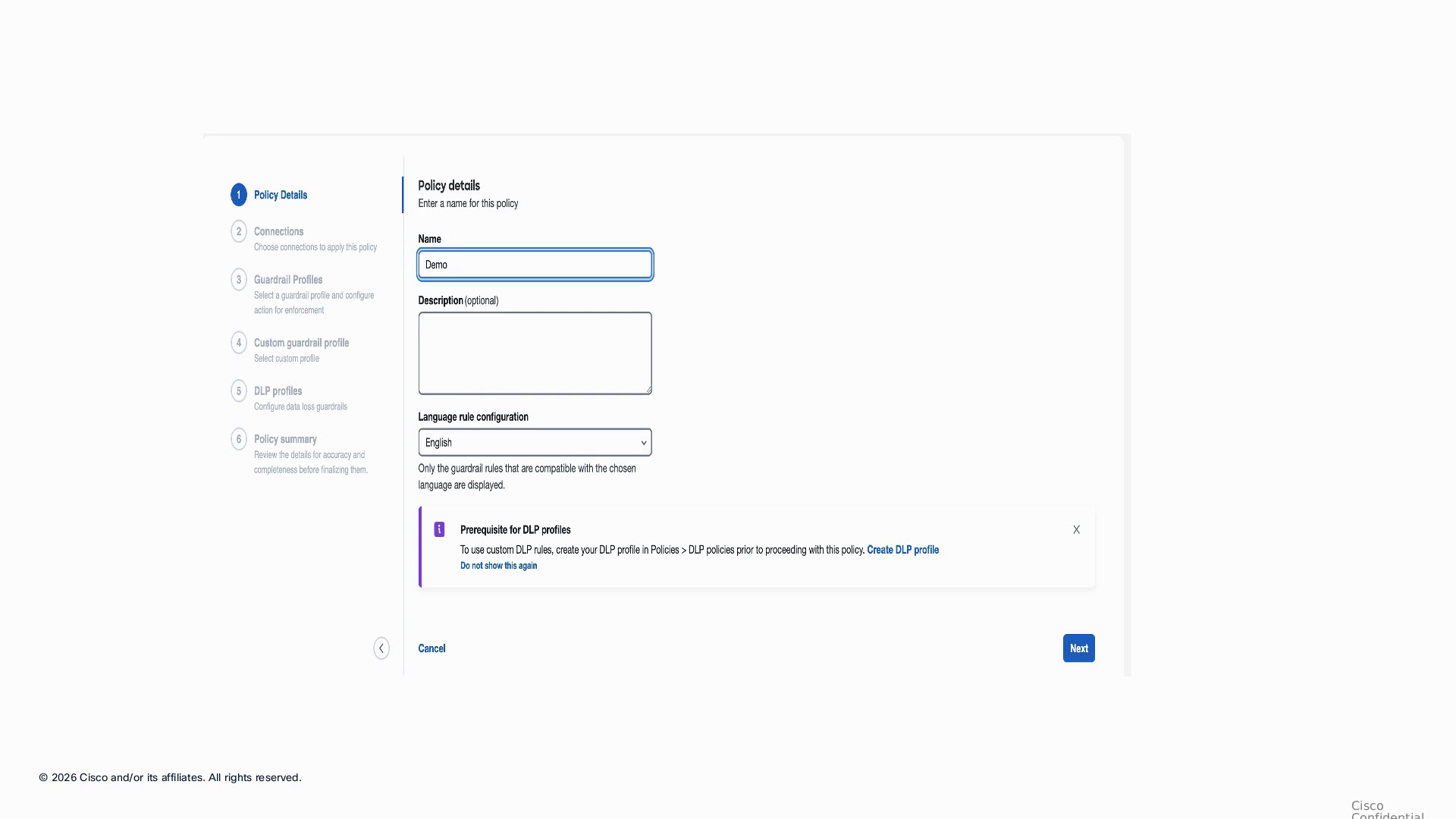Viewport: 1456px width, 819px height.
Task: Click the Cancel link
Action: pos(431,648)
